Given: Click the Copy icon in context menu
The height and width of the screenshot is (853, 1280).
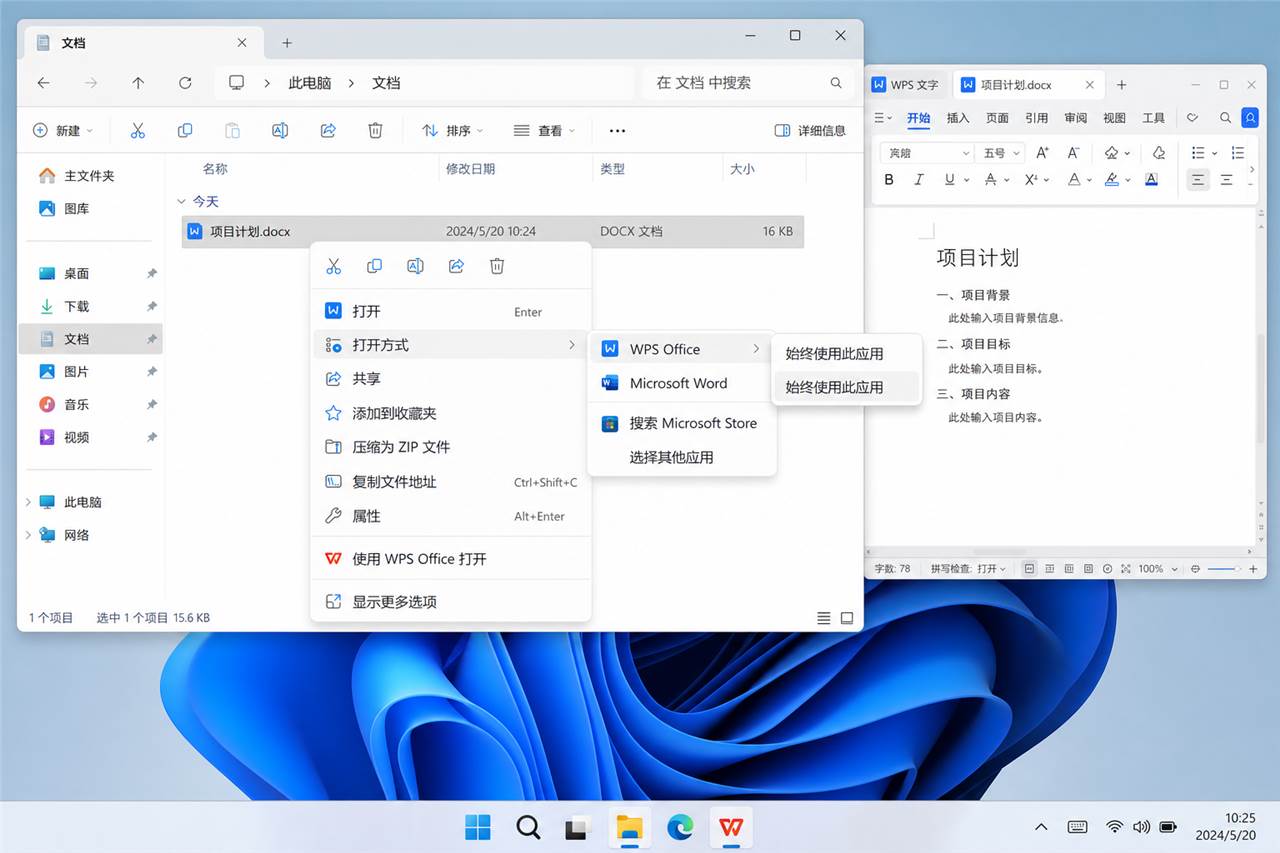Looking at the screenshot, I should coord(374,266).
